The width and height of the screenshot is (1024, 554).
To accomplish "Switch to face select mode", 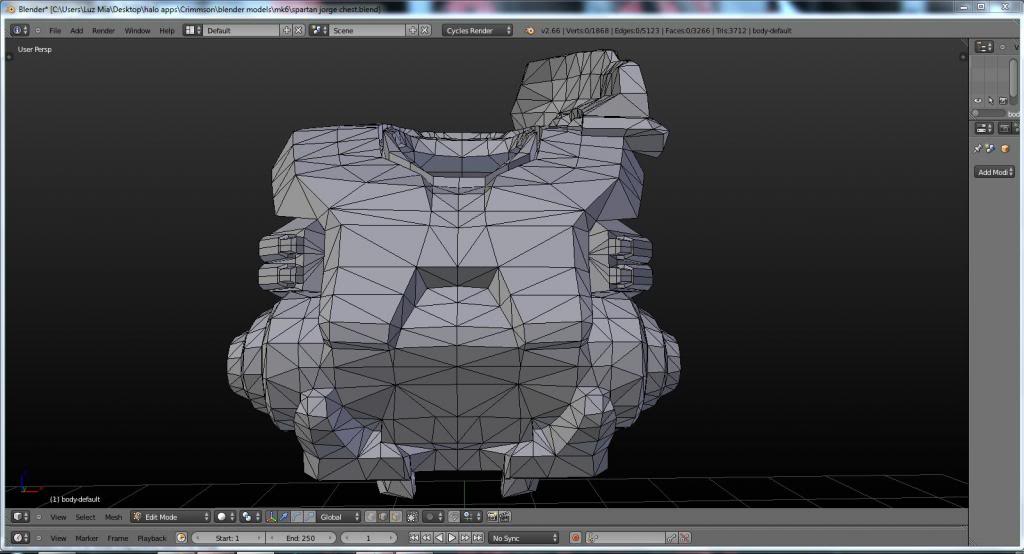I will pos(396,516).
